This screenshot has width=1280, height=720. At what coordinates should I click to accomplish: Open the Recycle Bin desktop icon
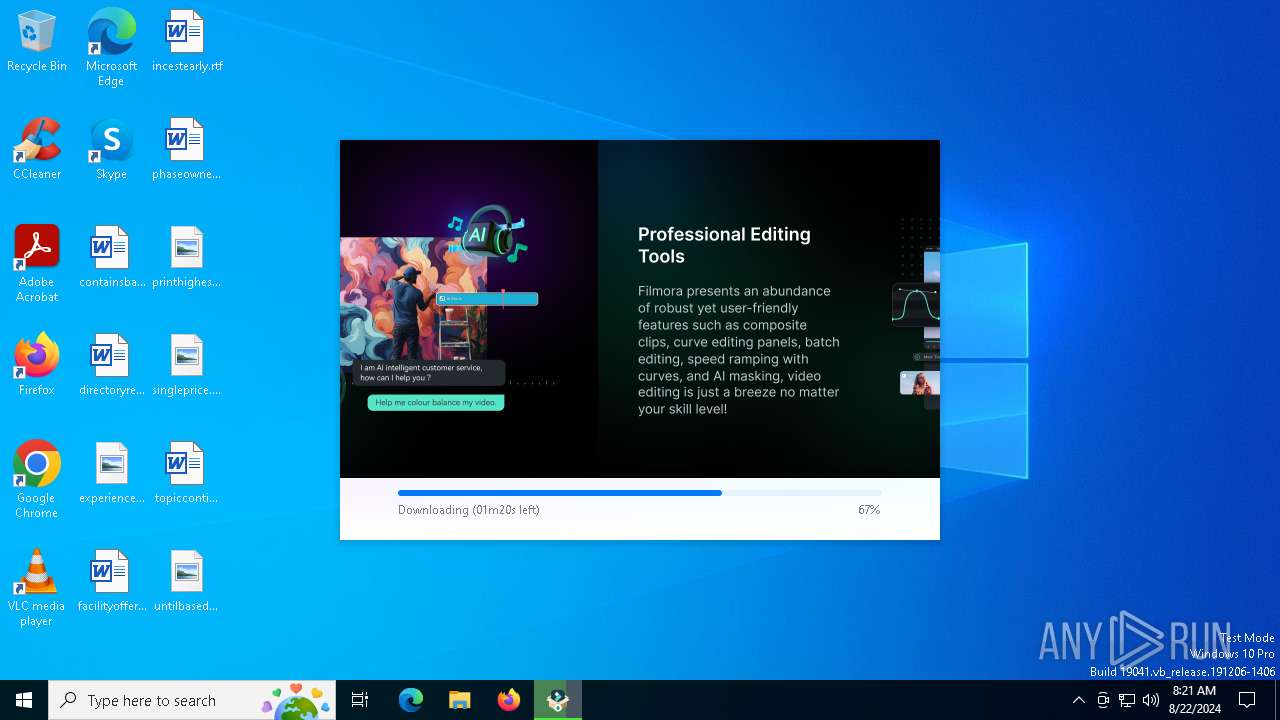(x=37, y=42)
